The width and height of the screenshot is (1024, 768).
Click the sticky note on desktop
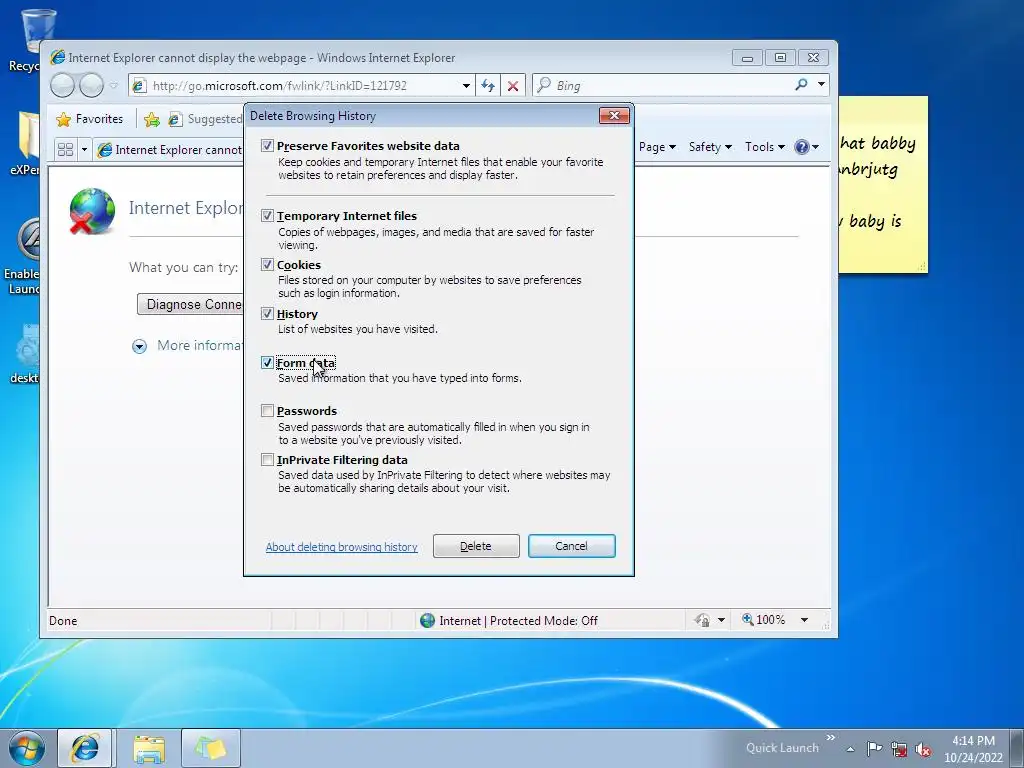(x=883, y=185)
